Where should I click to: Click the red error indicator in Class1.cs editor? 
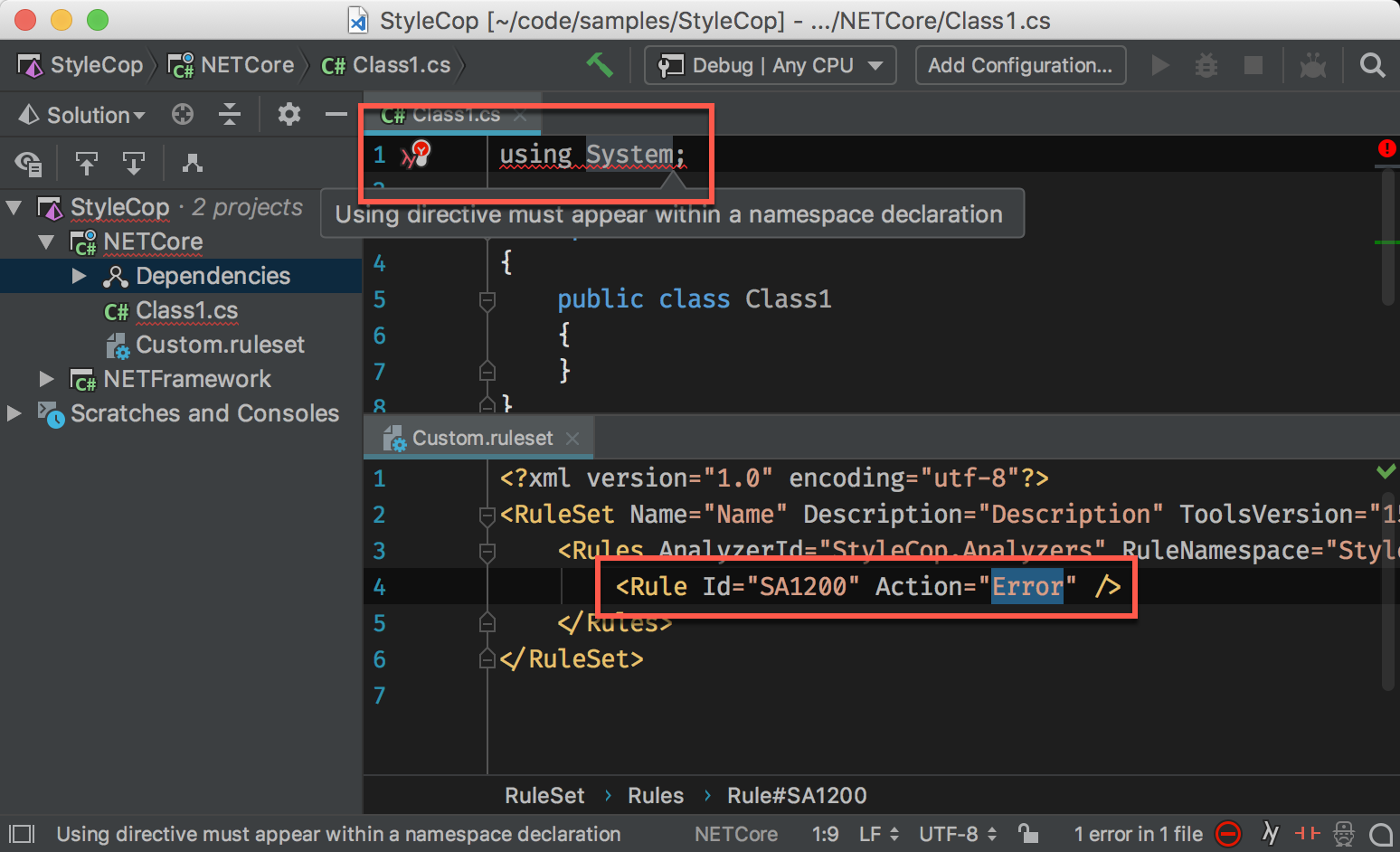tap(1386, 148)
